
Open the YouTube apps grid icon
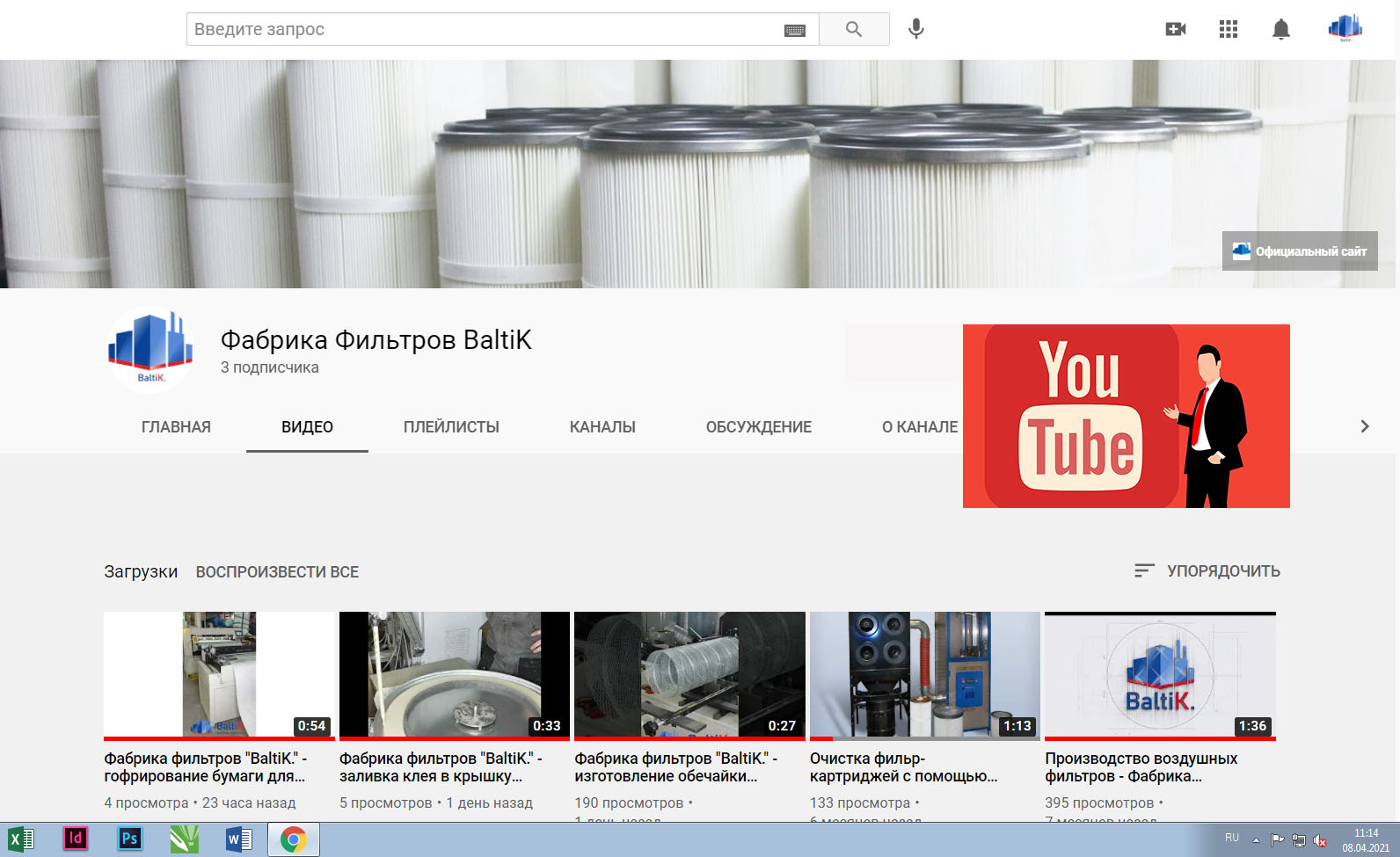(1229, 29)
